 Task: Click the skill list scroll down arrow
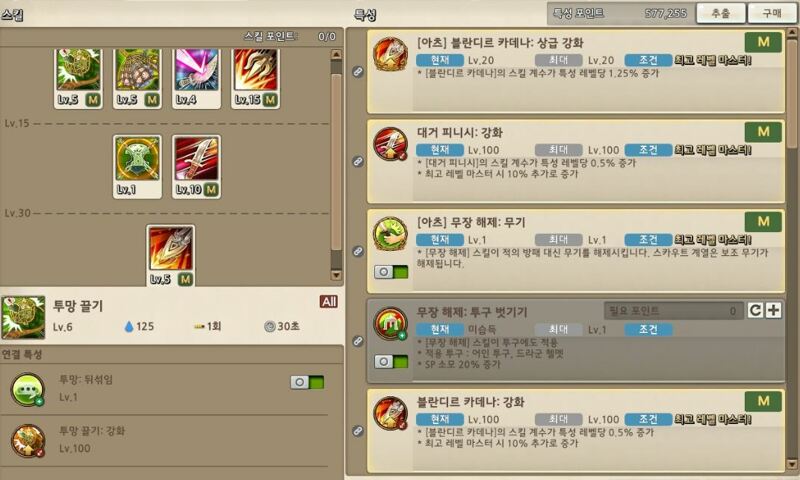[336, 275]
